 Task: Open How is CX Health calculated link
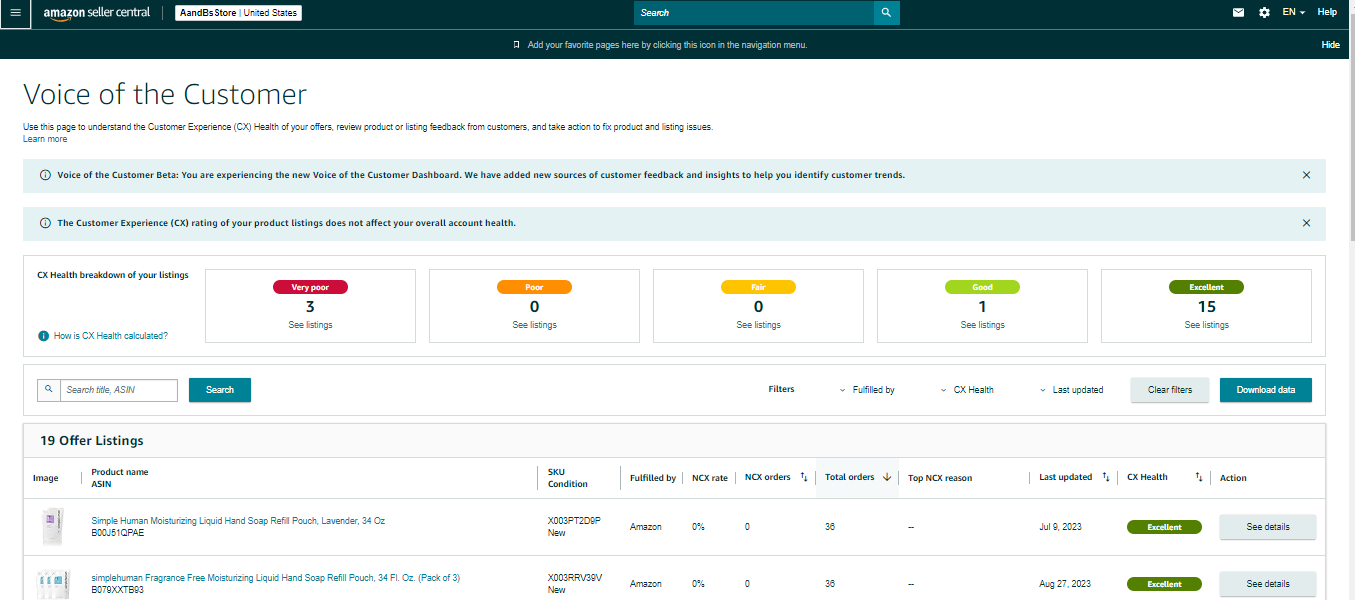pos(111,336)
